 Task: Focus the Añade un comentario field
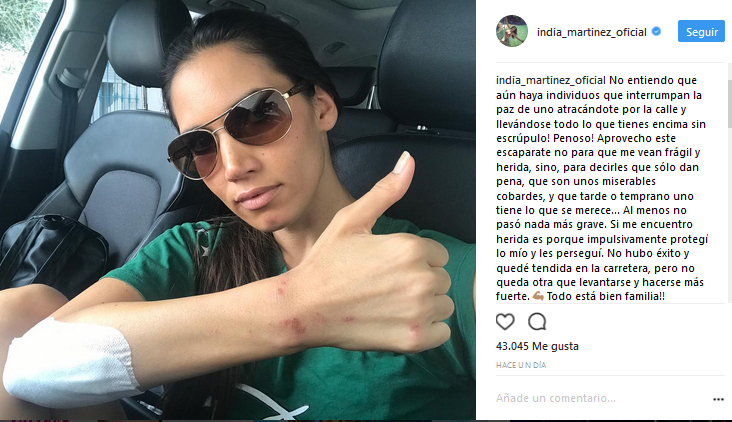(x=602, y=398)
